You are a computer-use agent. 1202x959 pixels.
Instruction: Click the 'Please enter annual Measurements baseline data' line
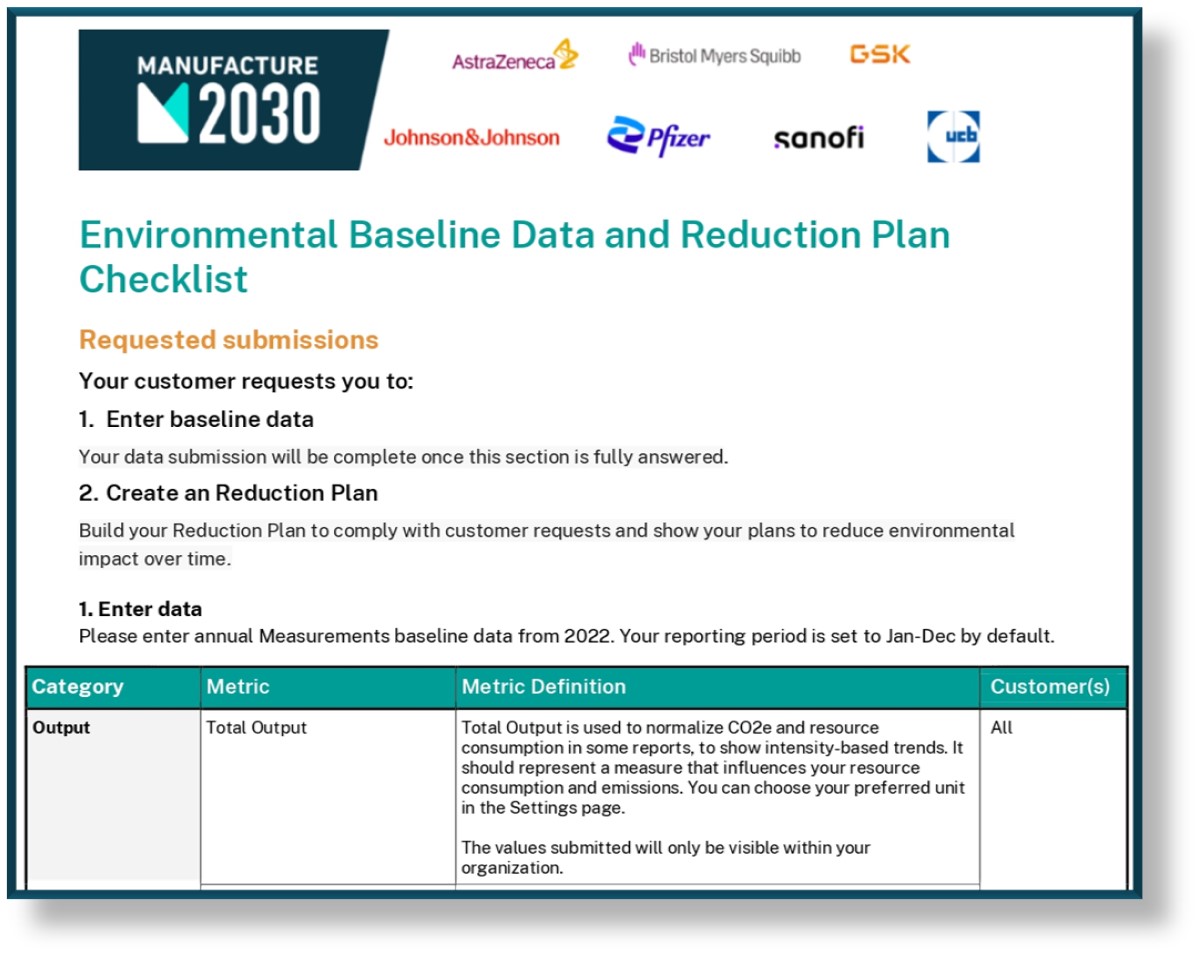pyautogui.click(x=567, y=634)
